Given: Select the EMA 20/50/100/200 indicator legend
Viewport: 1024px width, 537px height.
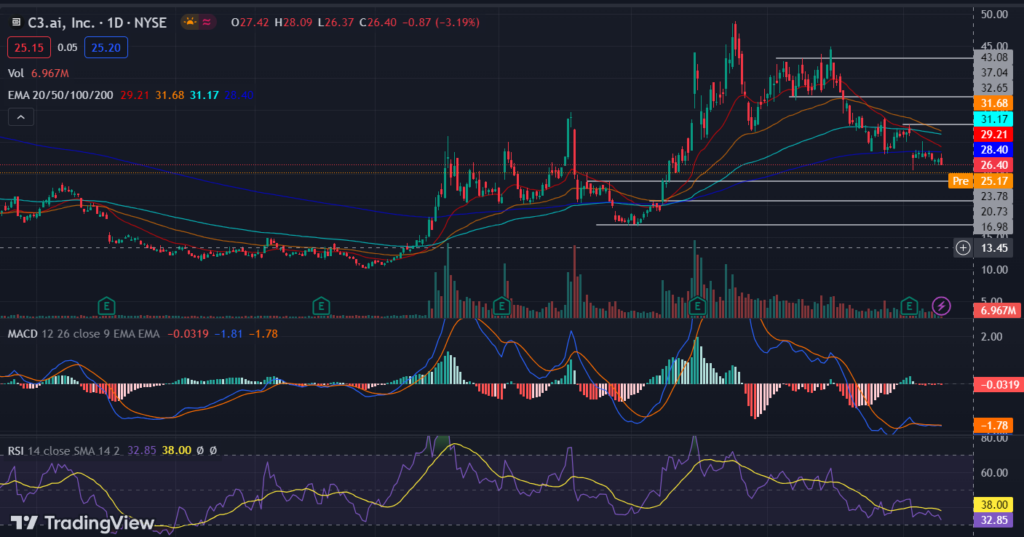Looking at the screenshot, I should [60, 95].
